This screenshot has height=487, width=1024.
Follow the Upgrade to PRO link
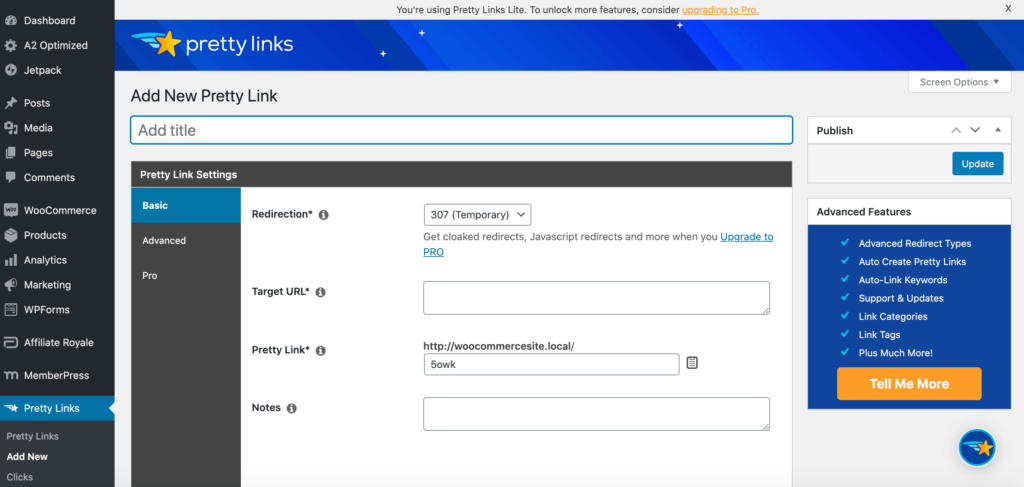(x=746, y=237)
